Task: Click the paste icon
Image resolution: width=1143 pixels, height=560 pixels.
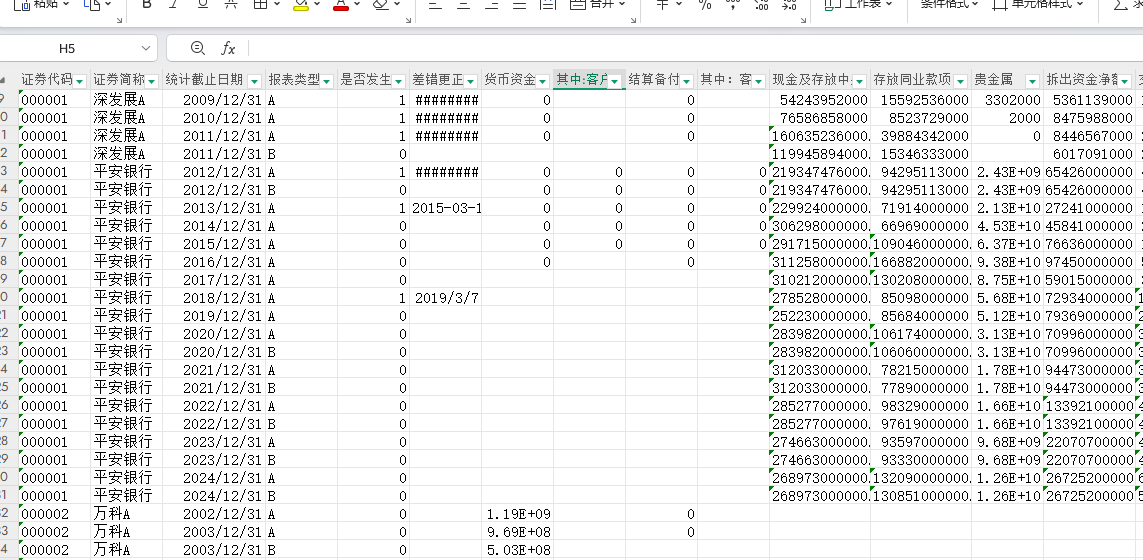Action: tap(22, 4)
